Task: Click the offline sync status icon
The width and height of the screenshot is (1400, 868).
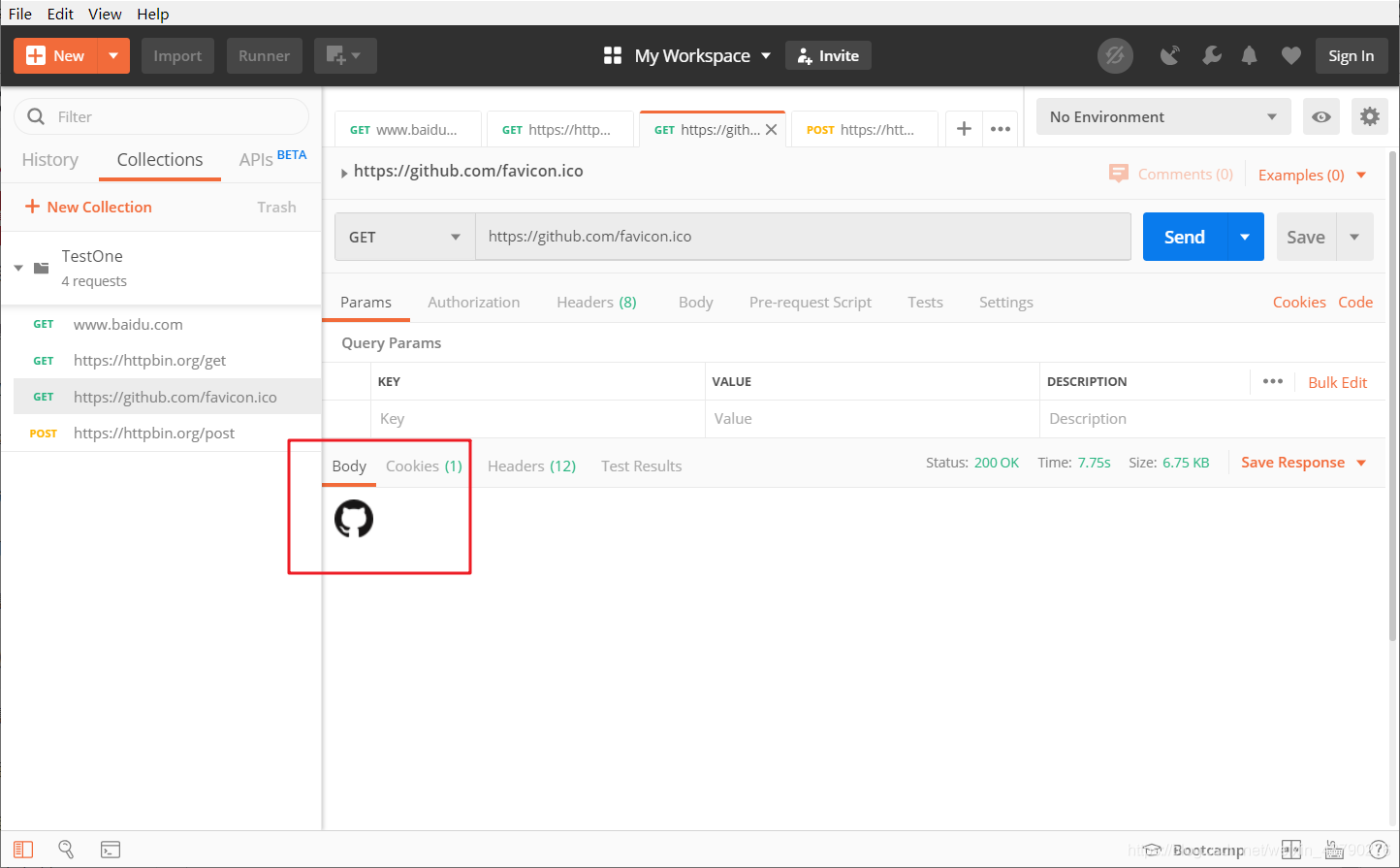Action: 1115,56
